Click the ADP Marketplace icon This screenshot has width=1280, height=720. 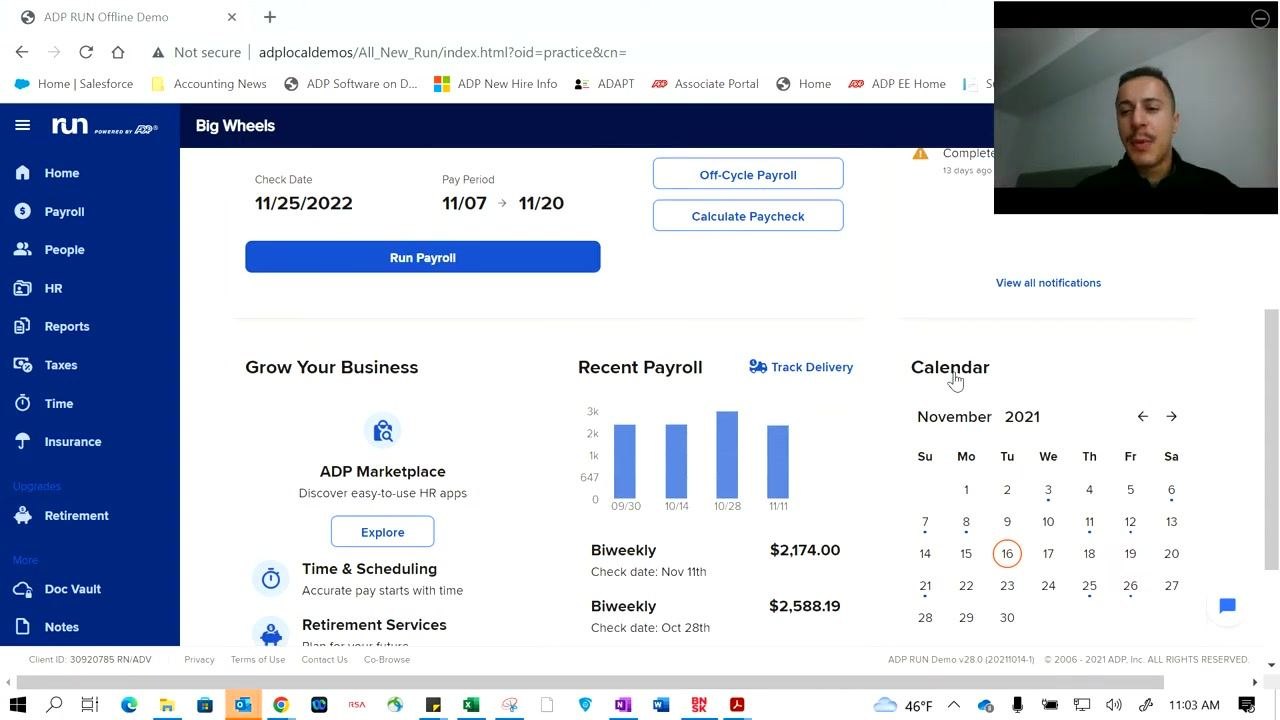pos(382,431)
